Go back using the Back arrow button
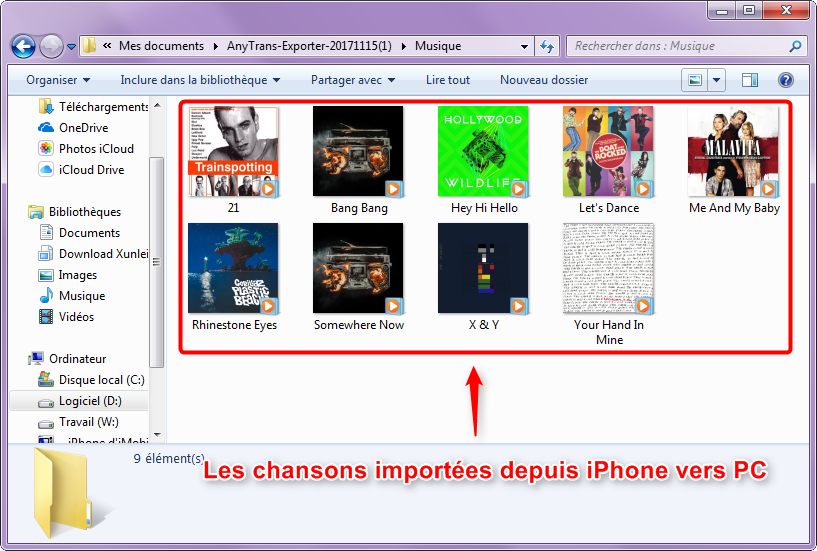Viewport: 817px width, 551px height. 23,46
